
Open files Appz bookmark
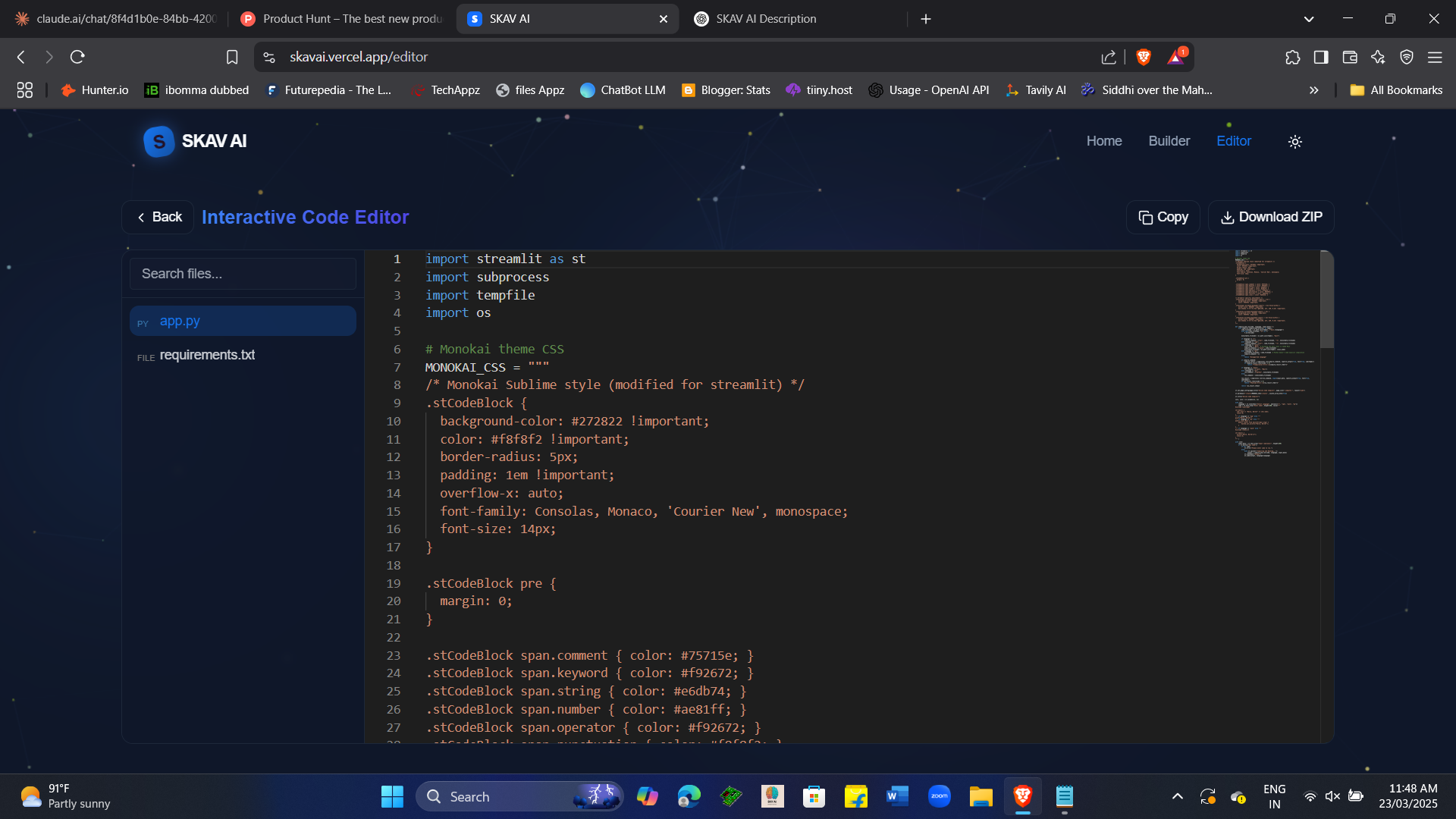(x=530, y=90)
